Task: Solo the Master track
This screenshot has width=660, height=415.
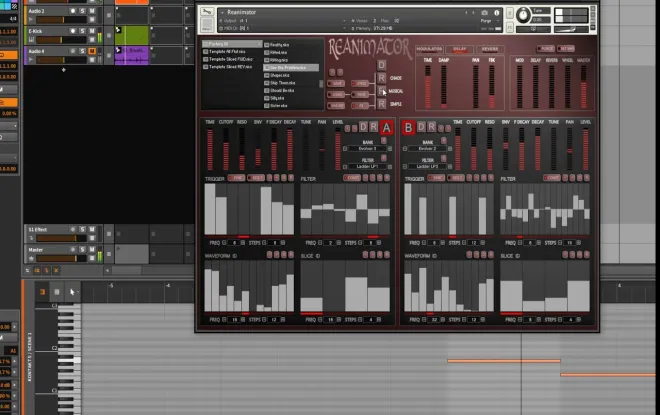Action: [82, 250]
